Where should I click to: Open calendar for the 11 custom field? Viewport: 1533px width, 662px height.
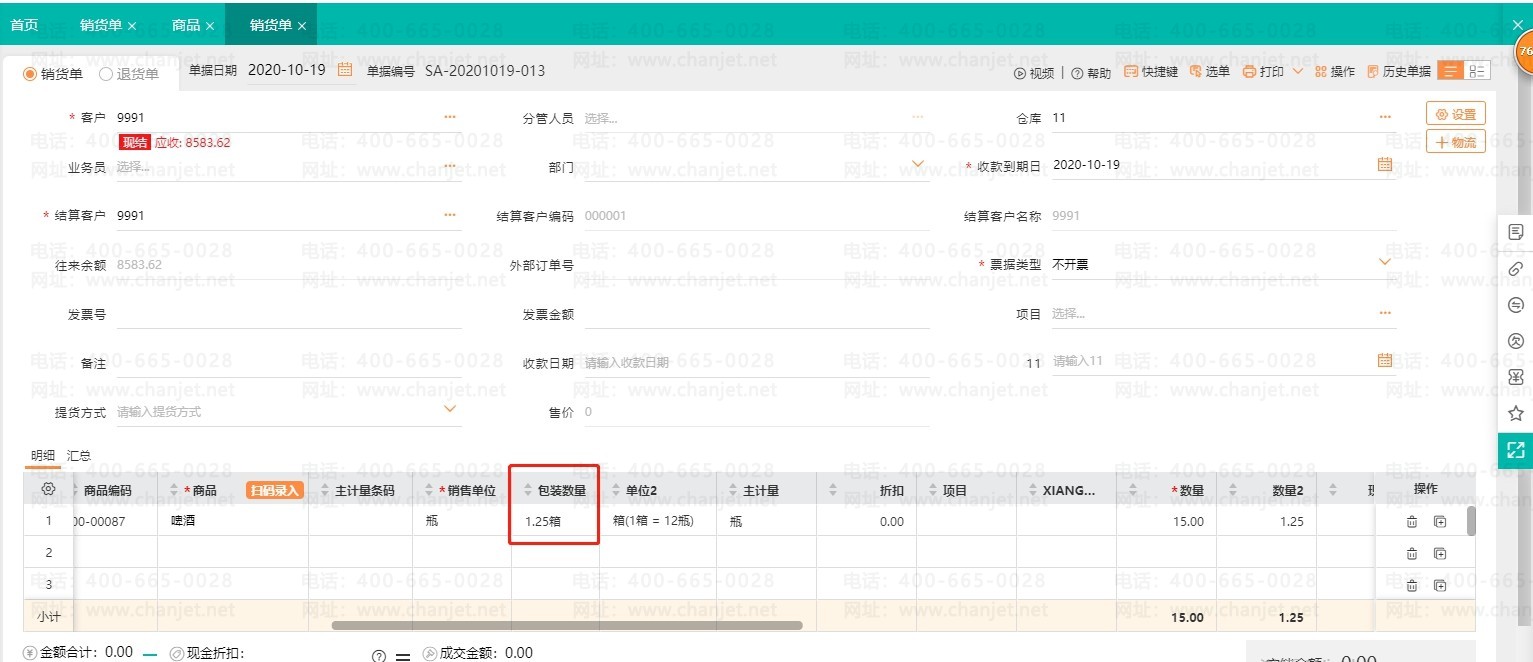pyautogui.click(x=1385, y=360)
